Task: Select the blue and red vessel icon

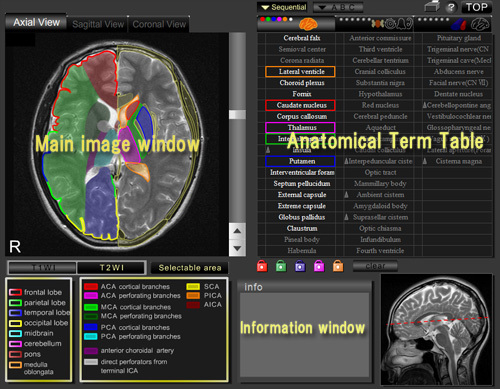Action: click(x=459, y=24)
